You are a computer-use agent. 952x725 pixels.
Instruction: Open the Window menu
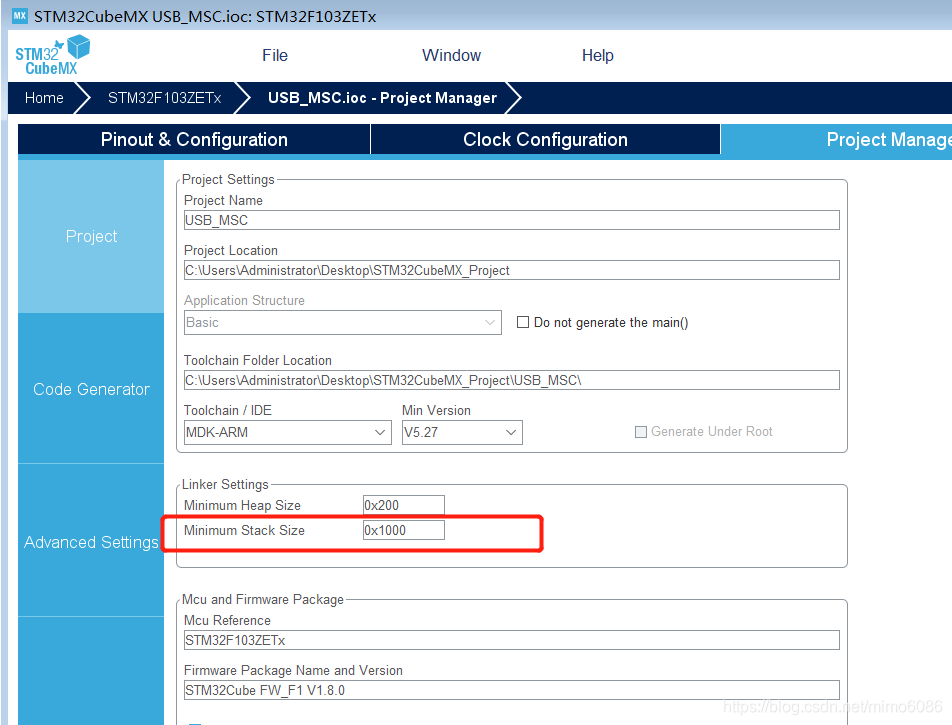[x=451, y=55]
